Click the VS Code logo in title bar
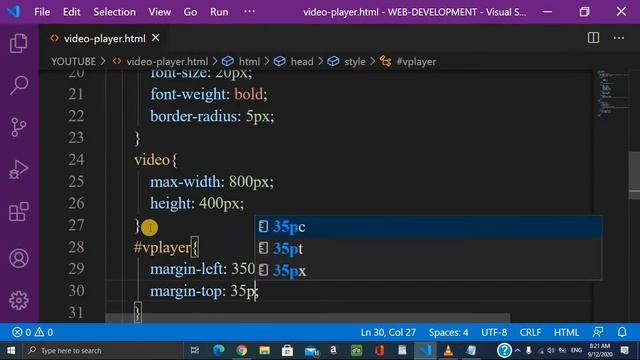The image size is (640, 360). (x=13, y=11)
